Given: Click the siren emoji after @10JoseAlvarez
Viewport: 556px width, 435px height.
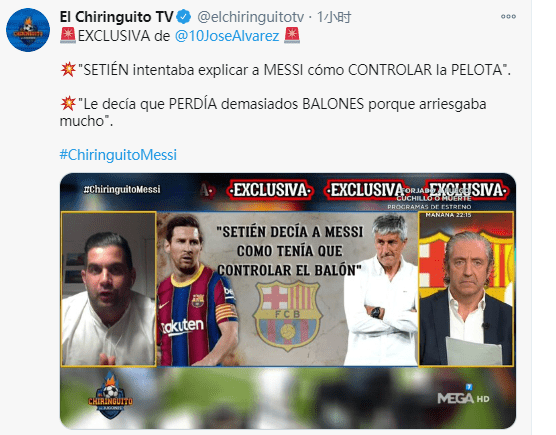Looking at the screenshot, I should click(292, 35).
